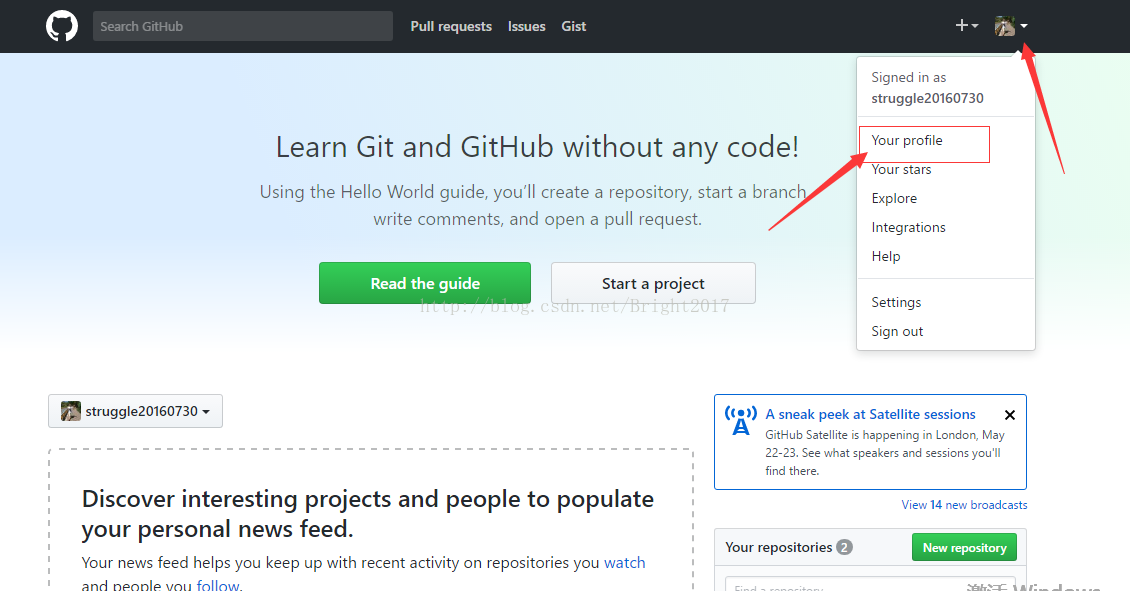Screen dimensions: 1130x591
Task: Select Your stars from user menu
Action: pos(901,169)
